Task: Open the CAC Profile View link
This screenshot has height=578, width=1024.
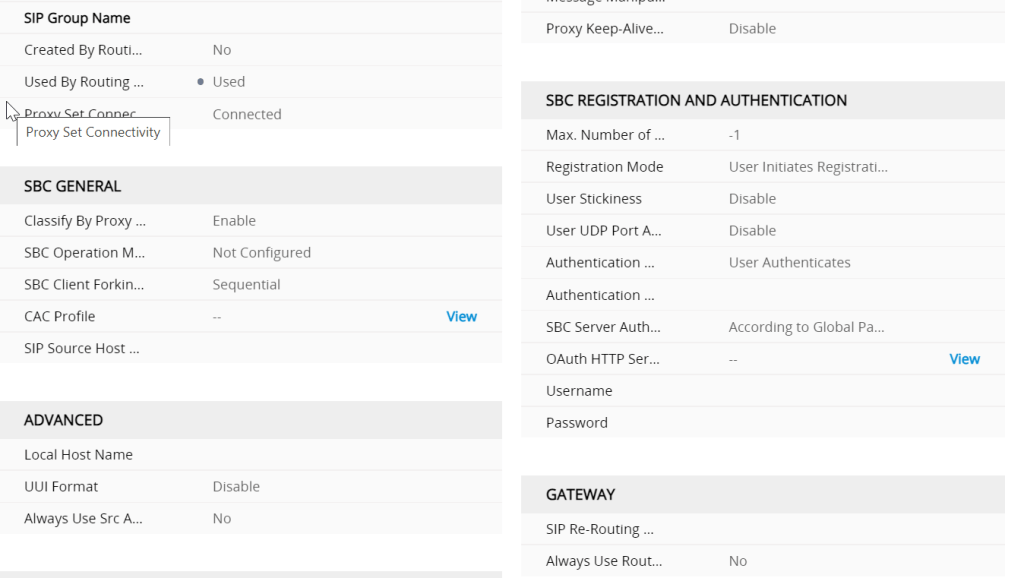Action: tap(461, 316)
